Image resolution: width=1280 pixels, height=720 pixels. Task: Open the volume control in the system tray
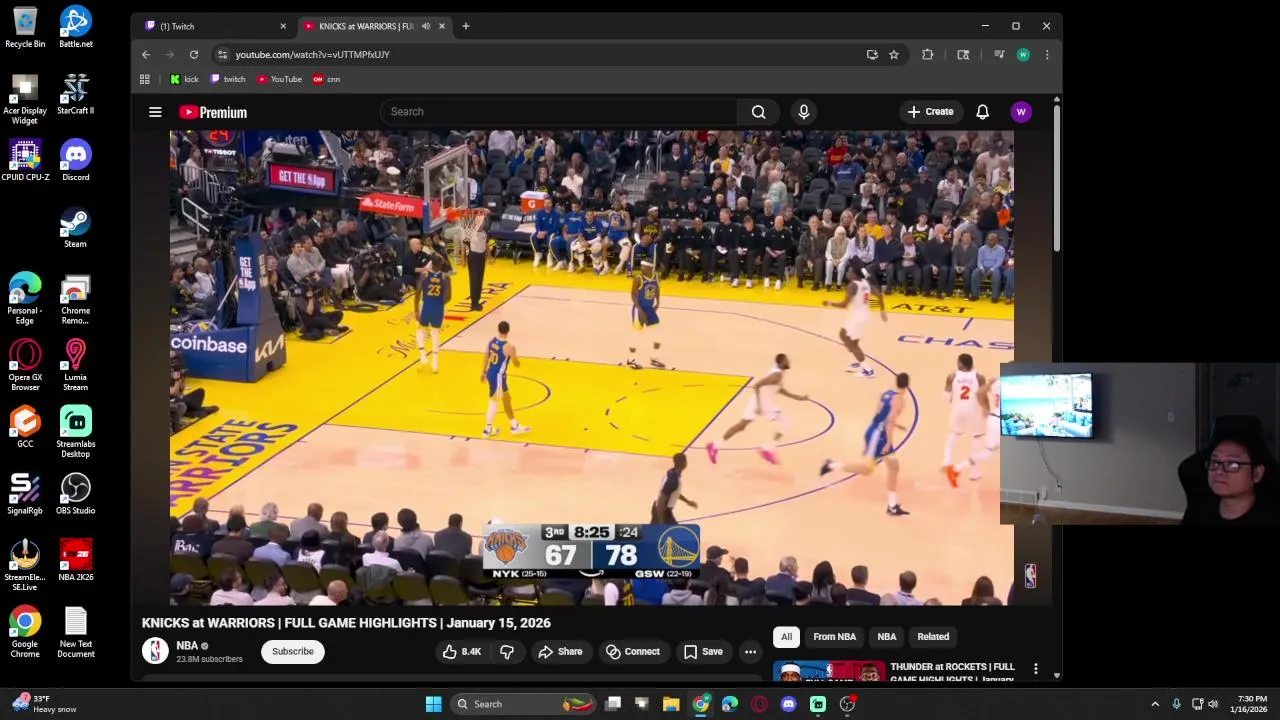pyautogui.click(x=1213, y=704)
